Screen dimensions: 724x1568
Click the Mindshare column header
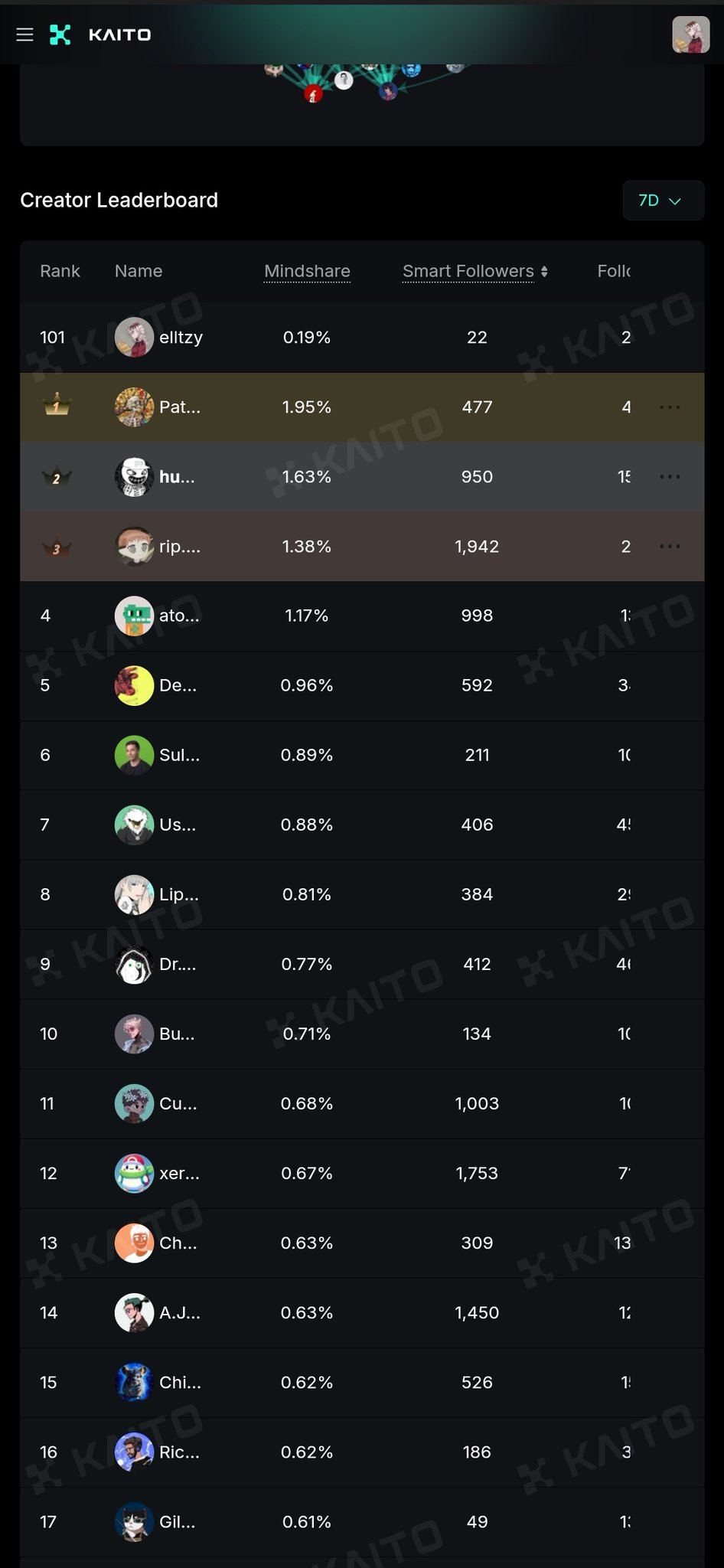[307, 271]
